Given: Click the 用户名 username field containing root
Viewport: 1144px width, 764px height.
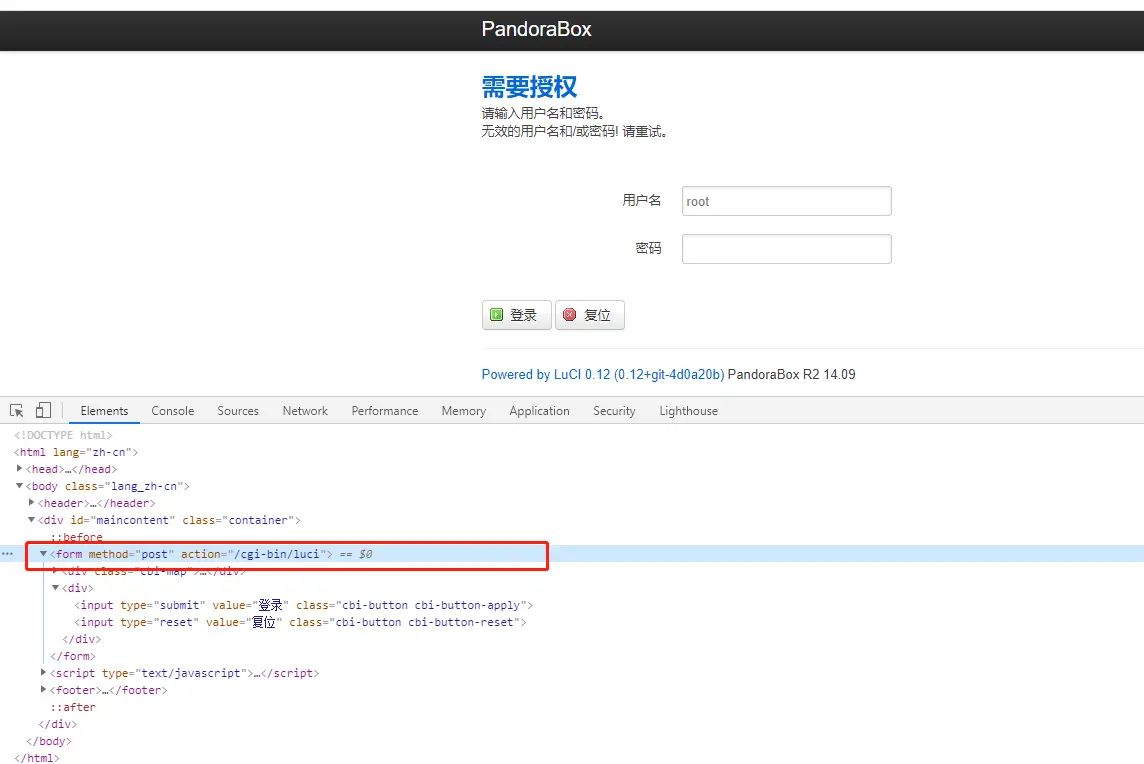Looking at the screenshot, I should 786,201.
